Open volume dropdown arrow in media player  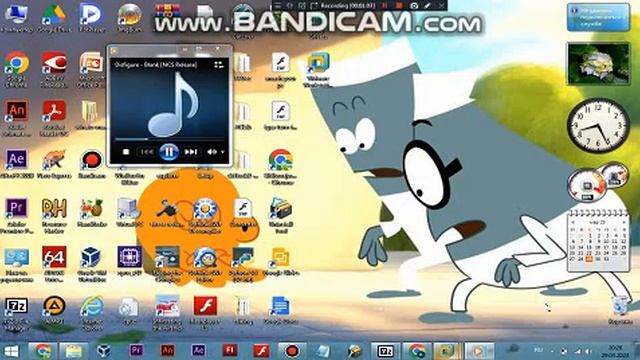pos(222,152)
